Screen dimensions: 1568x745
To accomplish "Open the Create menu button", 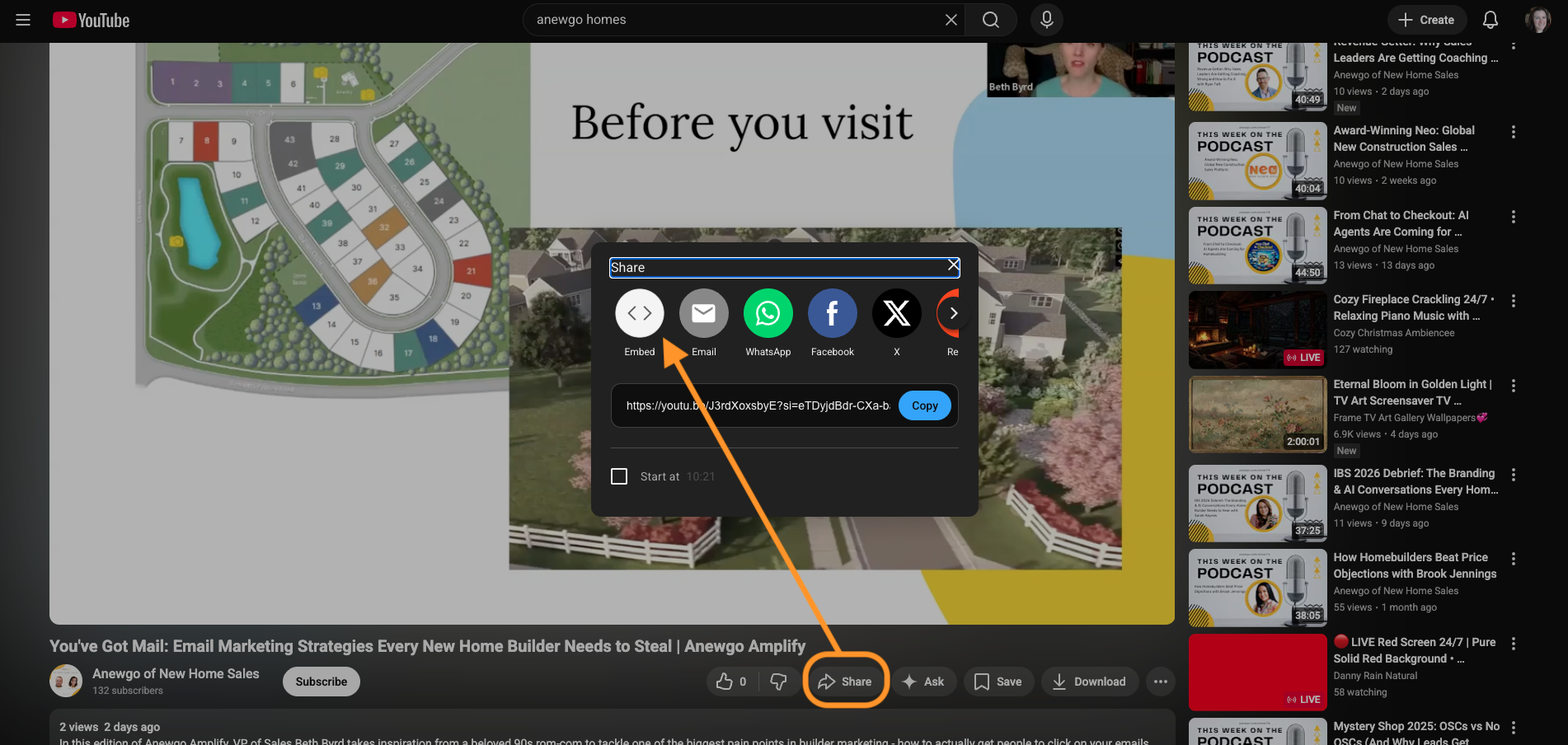I will 1426,20.
